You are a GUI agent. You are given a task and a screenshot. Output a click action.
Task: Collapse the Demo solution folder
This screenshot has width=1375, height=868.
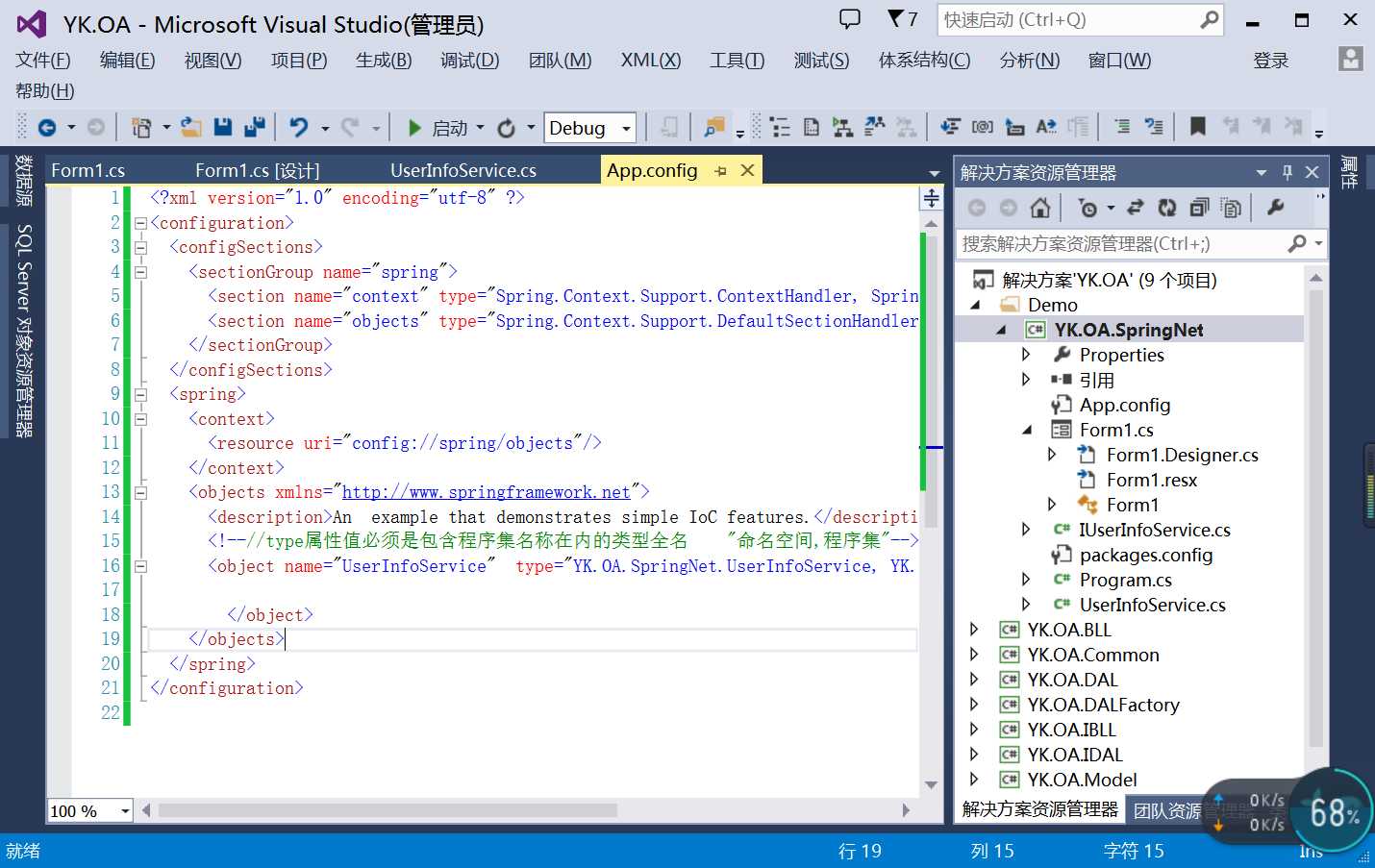point(976,305)
